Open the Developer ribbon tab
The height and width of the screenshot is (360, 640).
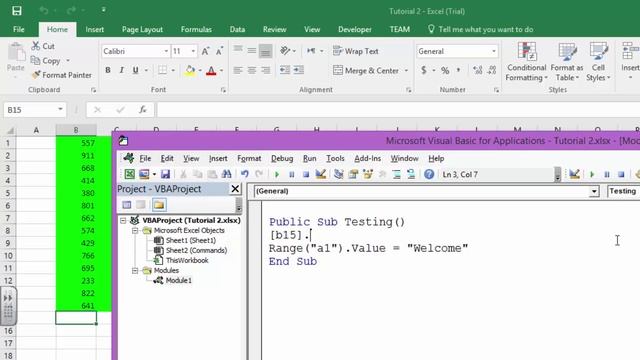[x=355, y=29]
